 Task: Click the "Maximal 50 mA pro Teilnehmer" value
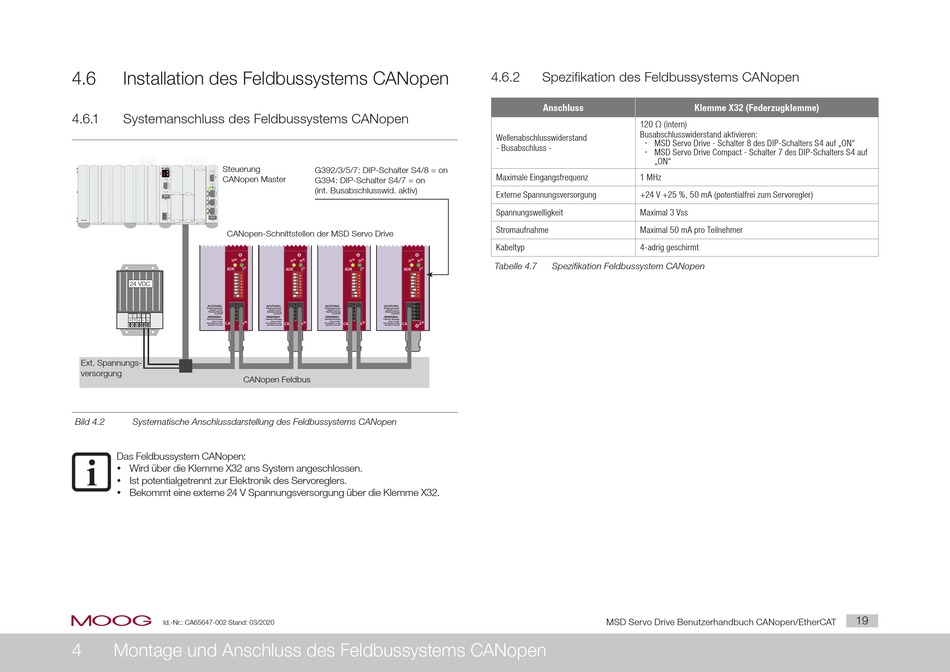click(x=691, y=230)
